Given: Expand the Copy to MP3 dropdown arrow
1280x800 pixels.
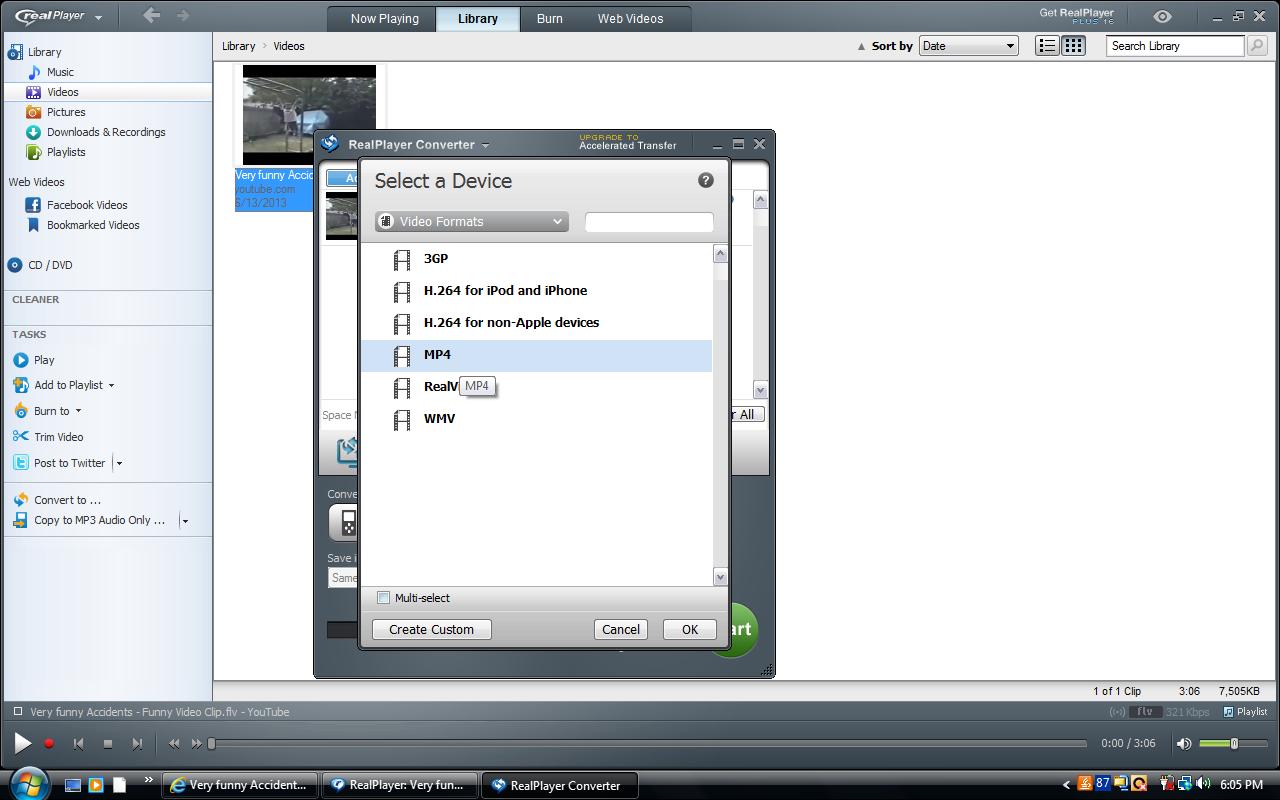Looking at the screenshot, I should 185,521.
